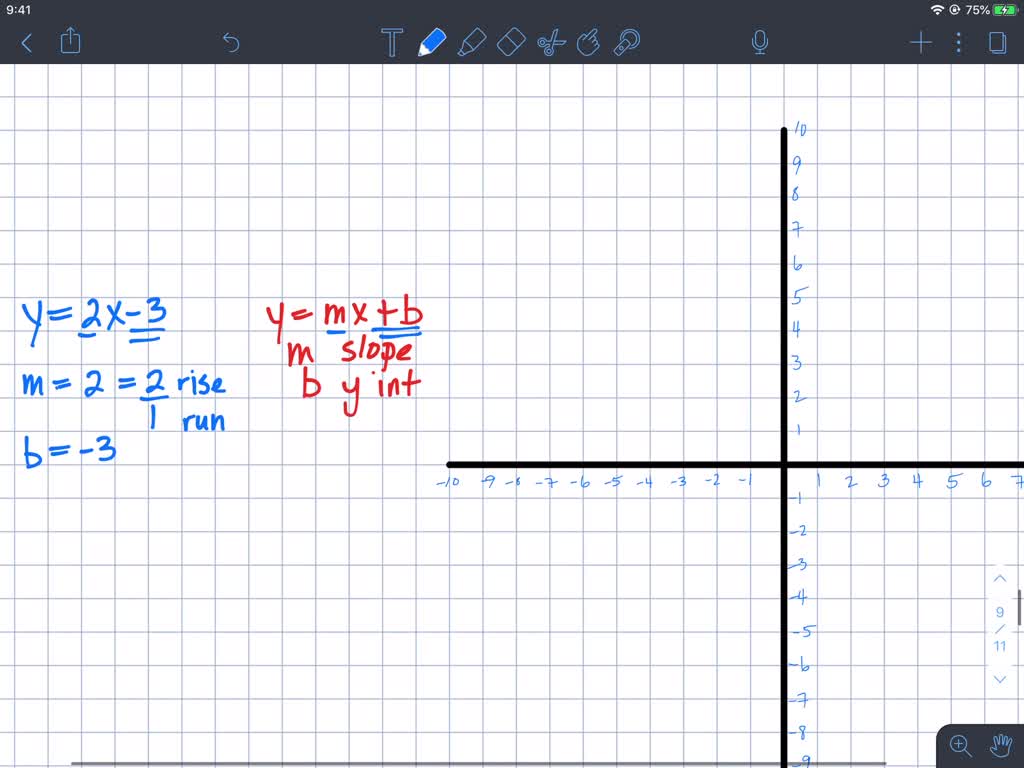Go to previous page via up chevron

coord(1000,578)
